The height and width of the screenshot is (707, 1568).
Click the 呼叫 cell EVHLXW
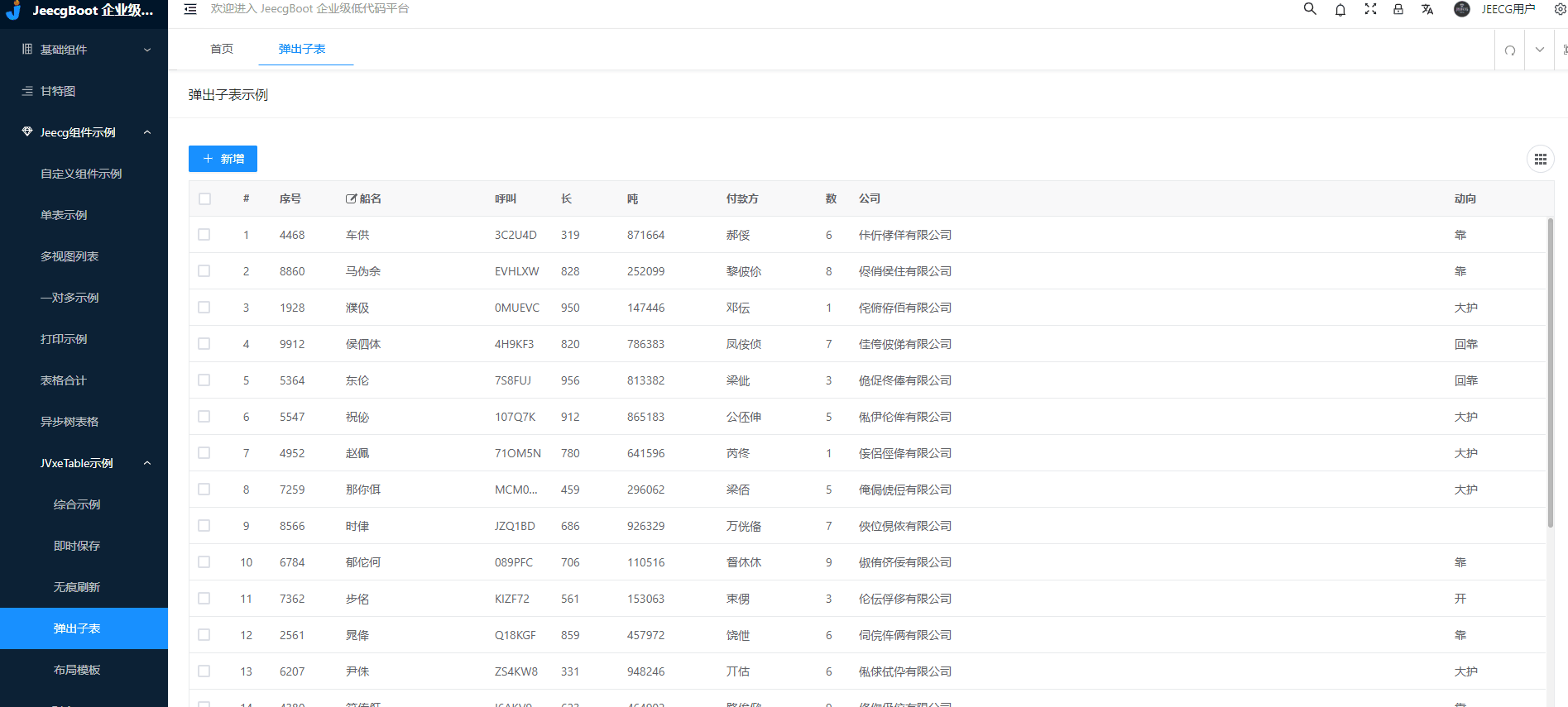(x=517, y=271)
